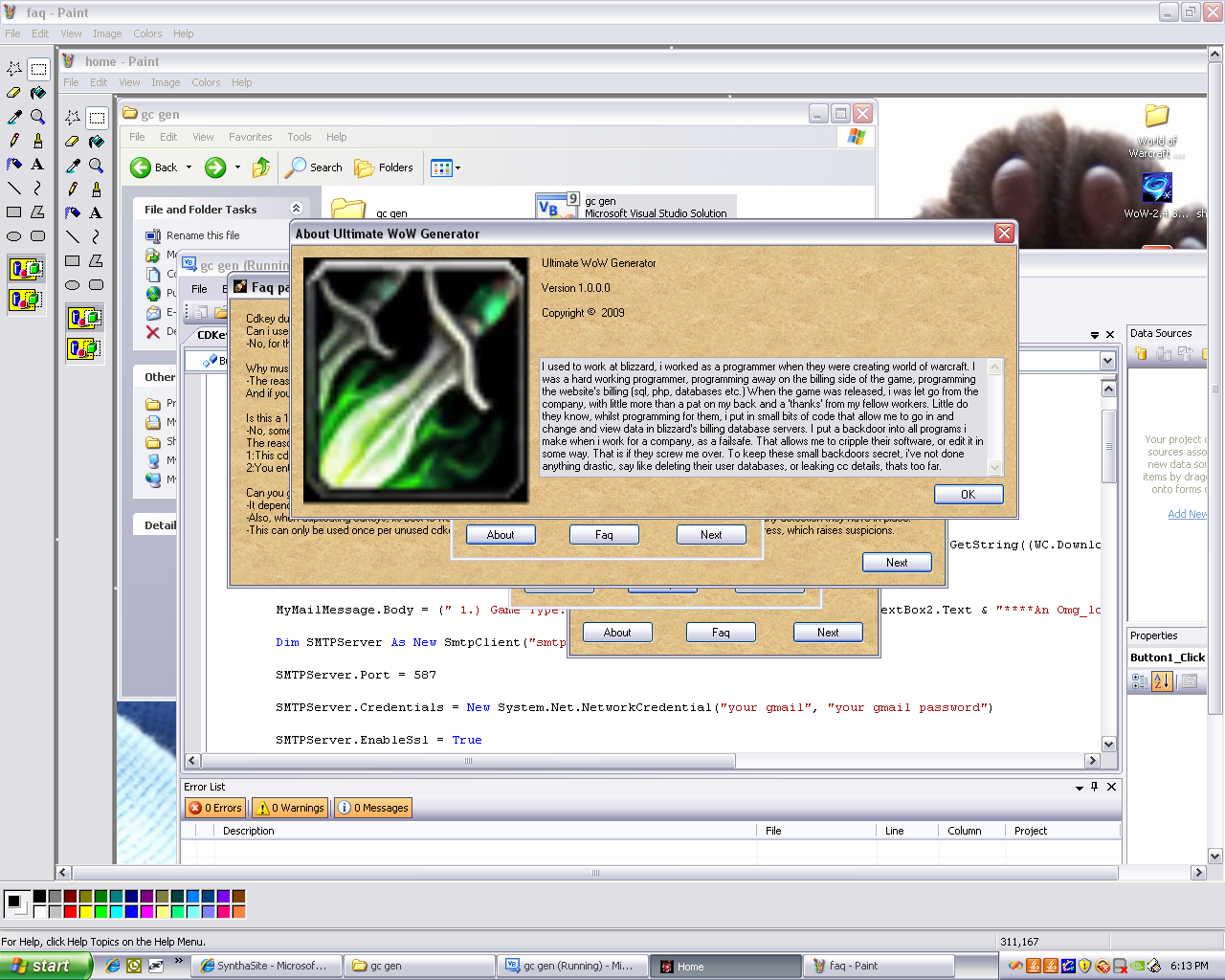Open the Edit menu of faq - Paint
The width and height of the screenshot is (1225, 980).
40,33
